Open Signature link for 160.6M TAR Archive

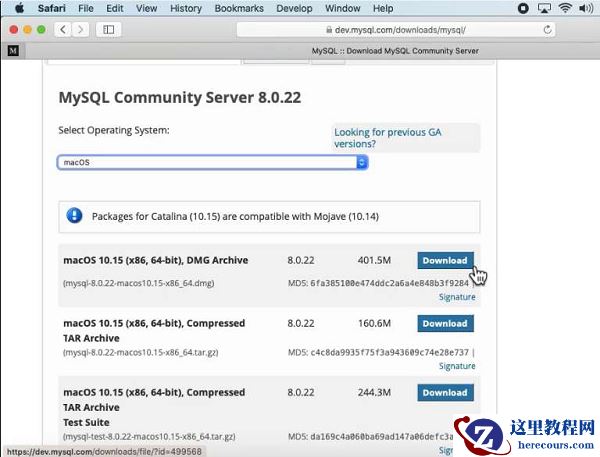pyautogui.click(x=457, y=366)
